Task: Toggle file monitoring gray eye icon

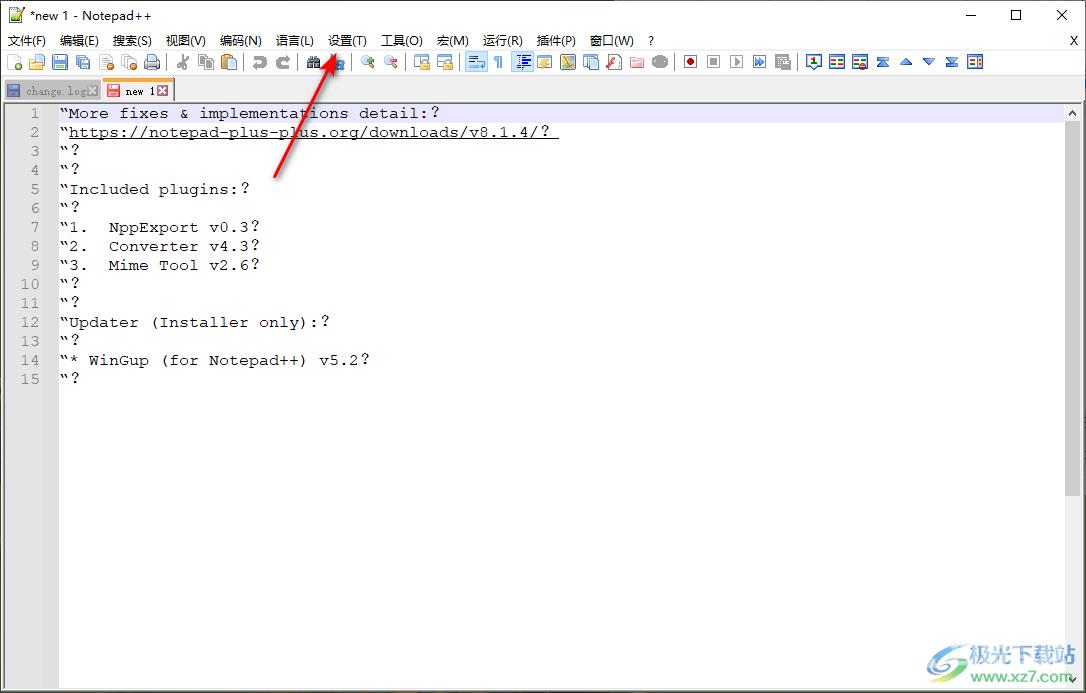Action: pyautogui.click(x=660, y=62)
